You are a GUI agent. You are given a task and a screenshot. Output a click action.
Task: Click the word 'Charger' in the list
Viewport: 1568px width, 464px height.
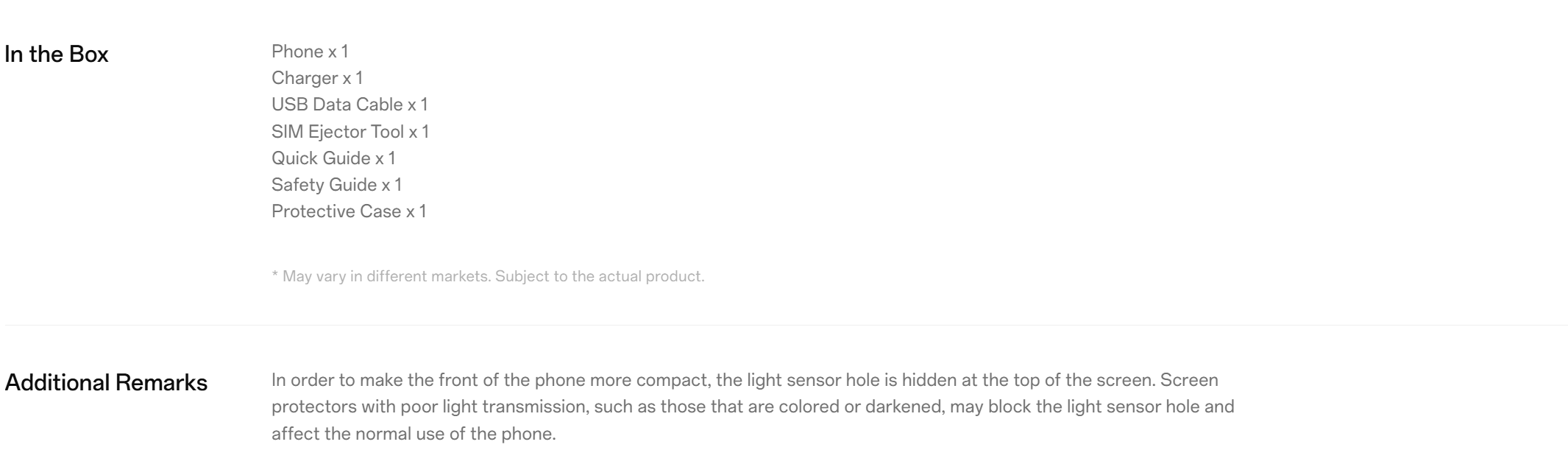point(305,78)
